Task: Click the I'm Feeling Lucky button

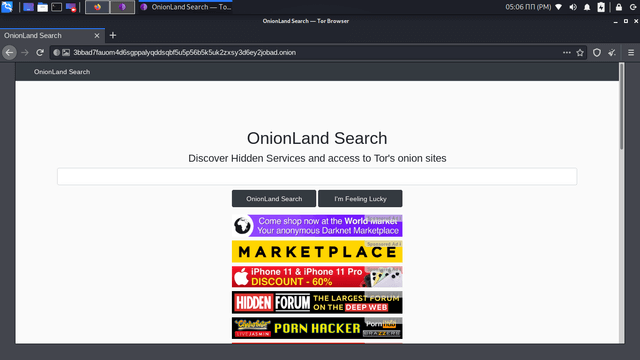Action: coord(360,199)
